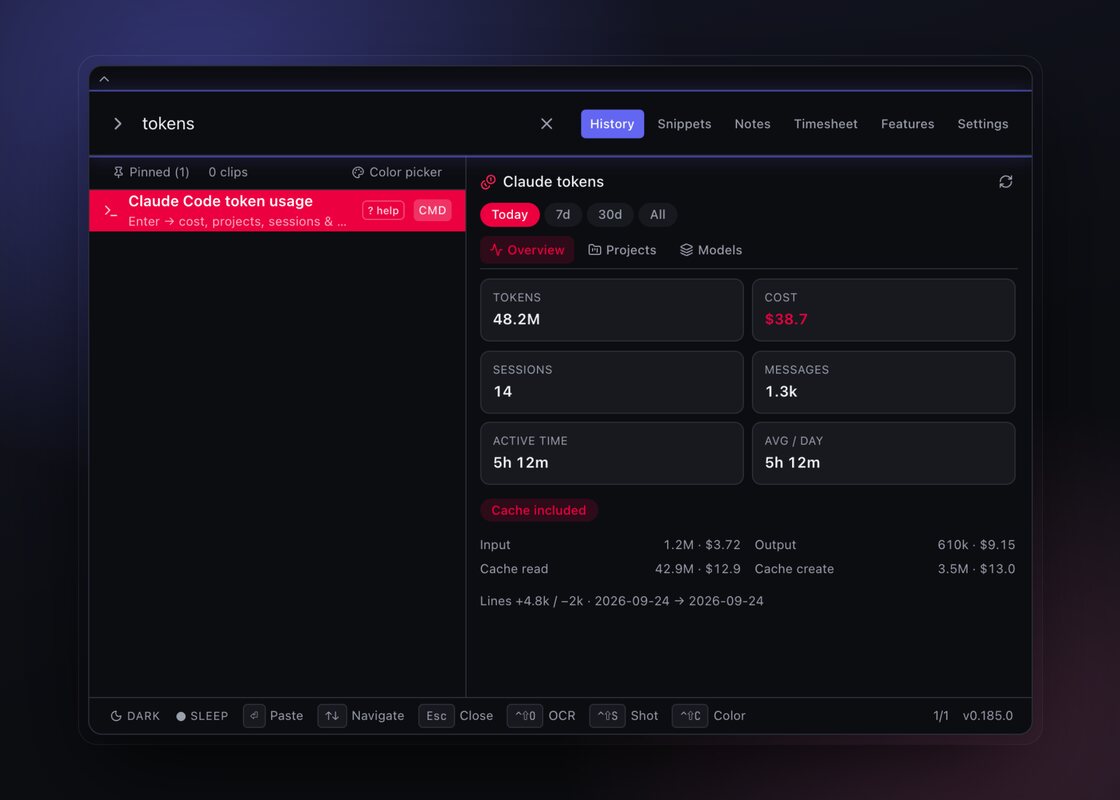Click the OCR shortcut key hint
Viewport: 1120px width, 800px height.
point(525,716)
